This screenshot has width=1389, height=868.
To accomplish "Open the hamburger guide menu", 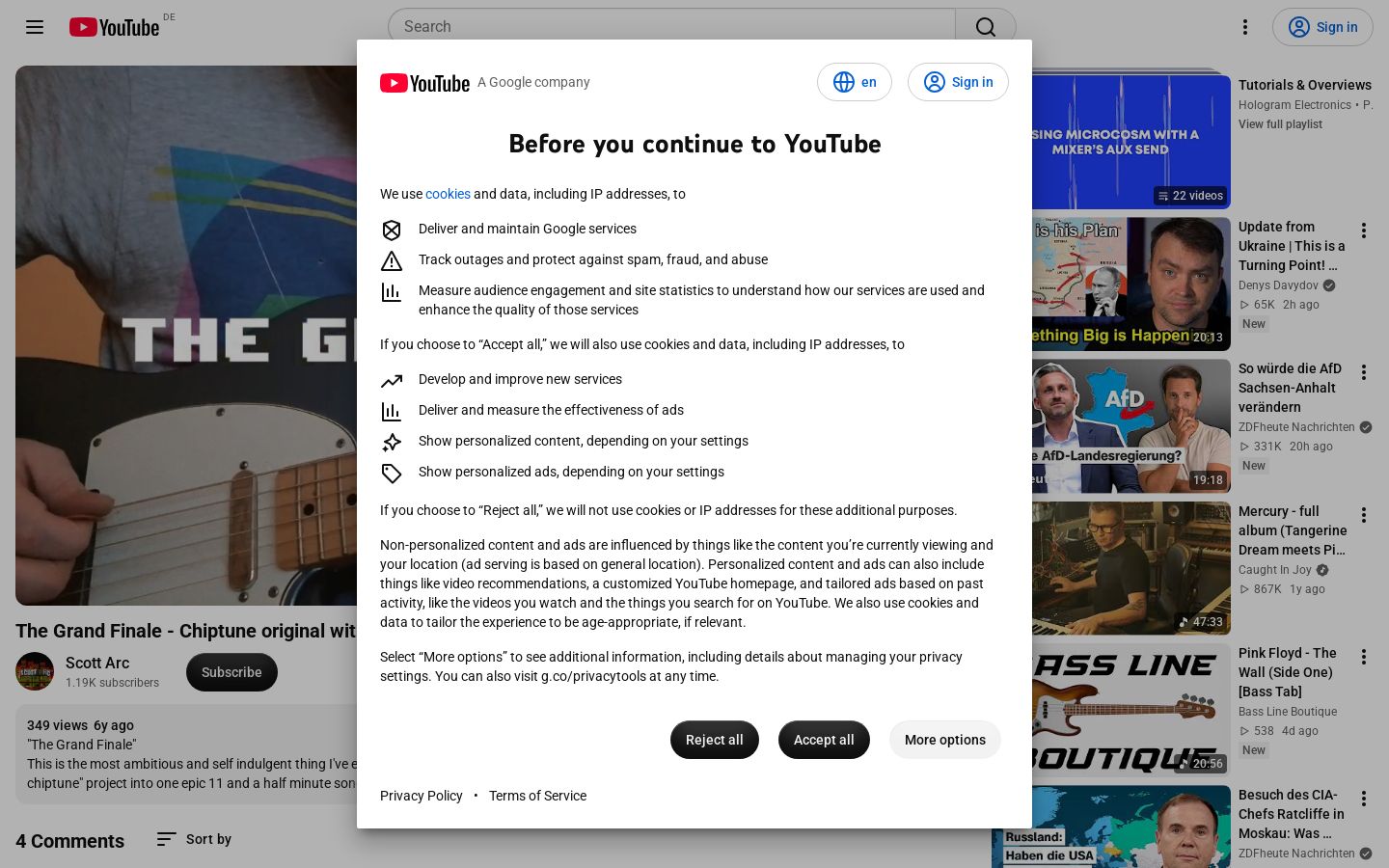I will coord(35,27).
